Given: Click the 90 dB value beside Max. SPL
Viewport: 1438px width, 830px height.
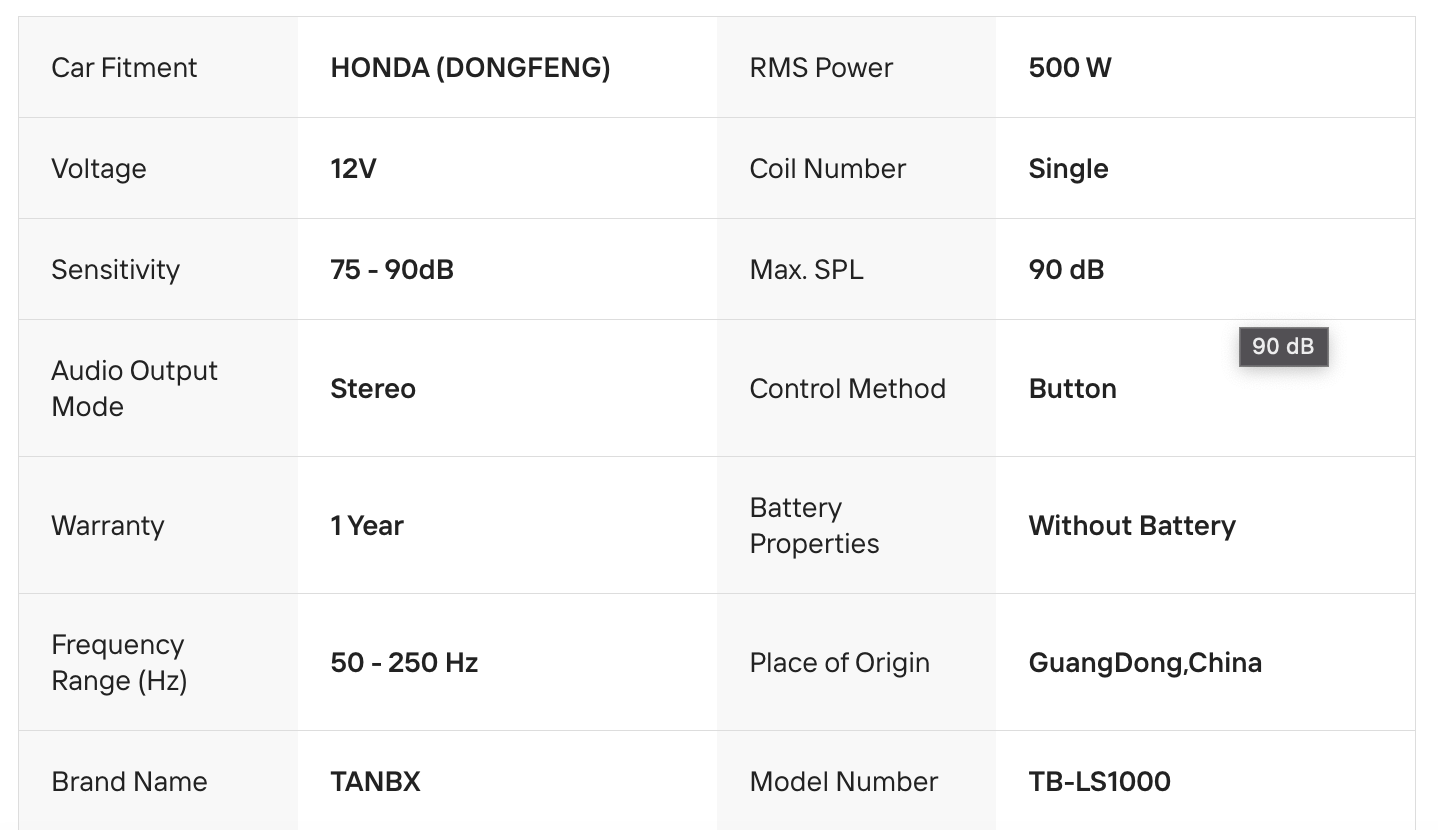Looking at the screenshot, I should pos(1066,270).
